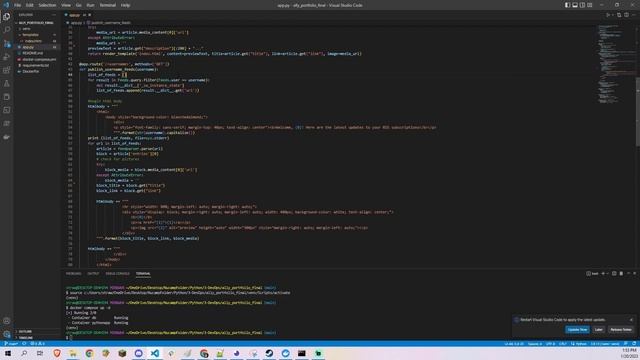
Task: Open the new terminal launch profile dropdown
Action: tap(607, 273)
